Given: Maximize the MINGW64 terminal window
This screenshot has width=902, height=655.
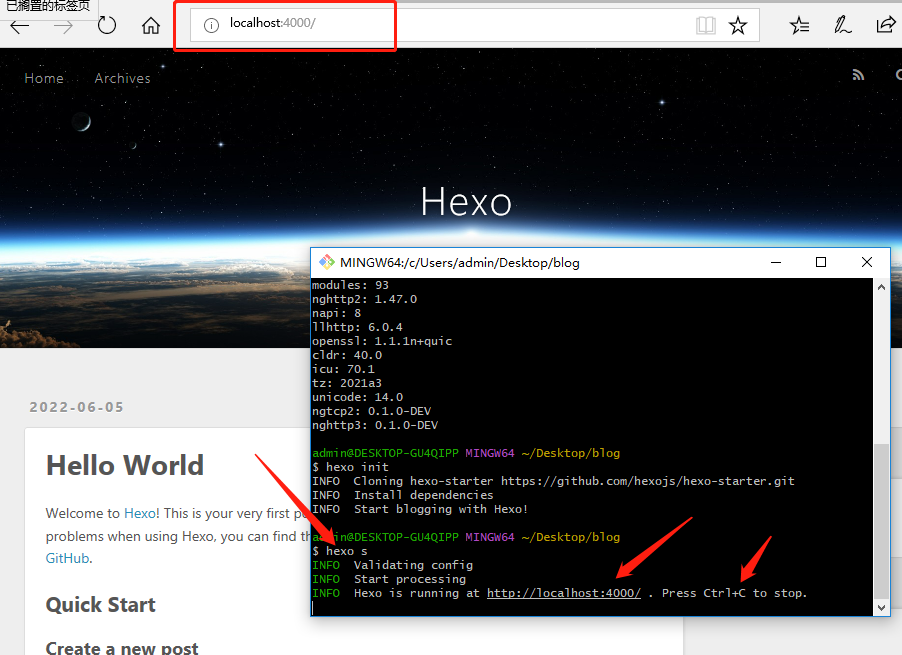Looking at the screenshot, I should (821, 262).
